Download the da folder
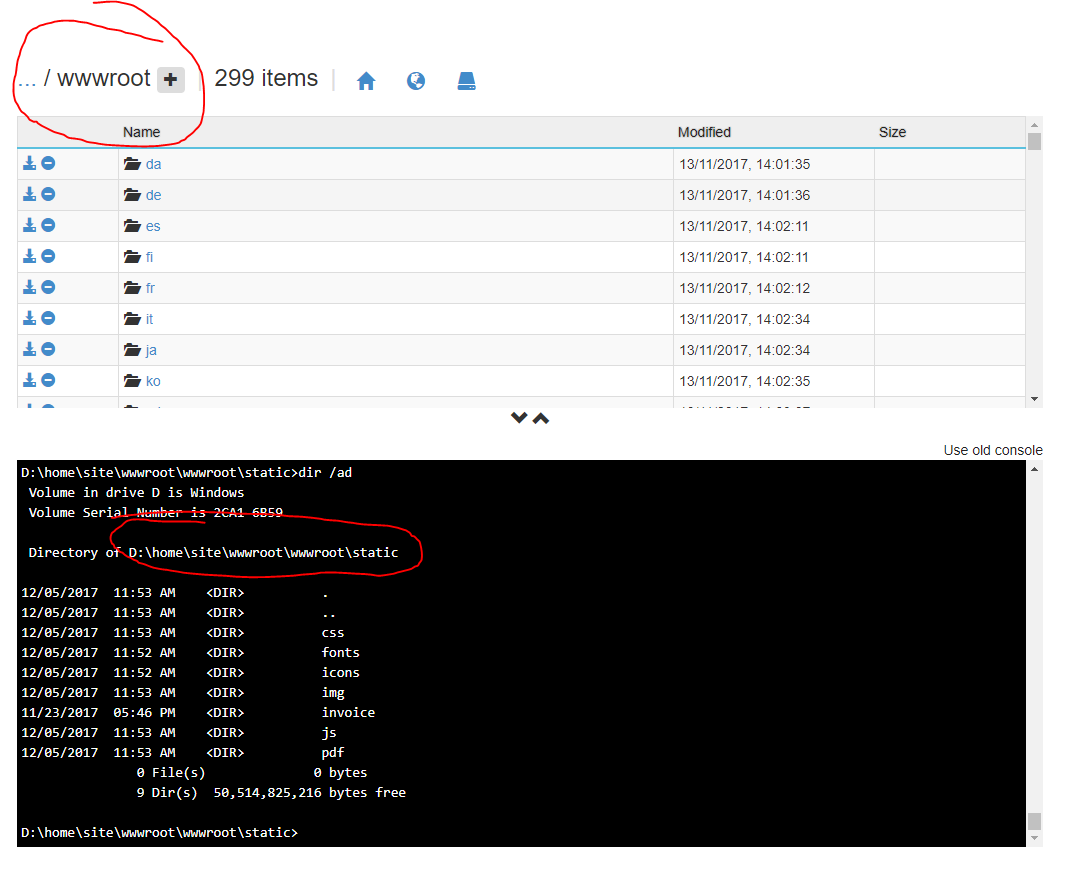Viewport: 1077px width, 891px height. click(29, 162)
